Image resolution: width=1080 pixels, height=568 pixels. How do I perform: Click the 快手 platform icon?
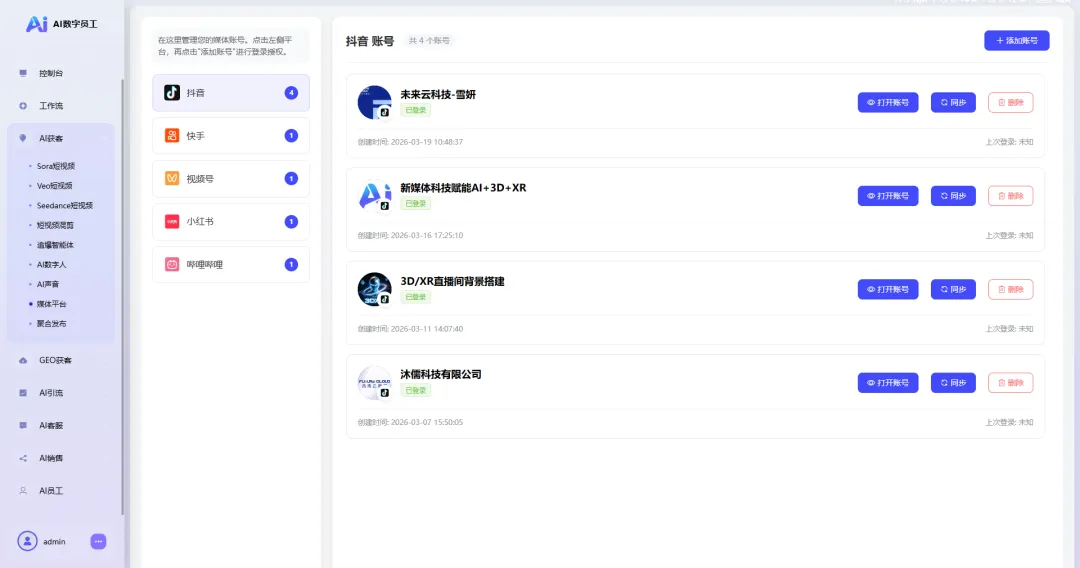pos(172,136)
